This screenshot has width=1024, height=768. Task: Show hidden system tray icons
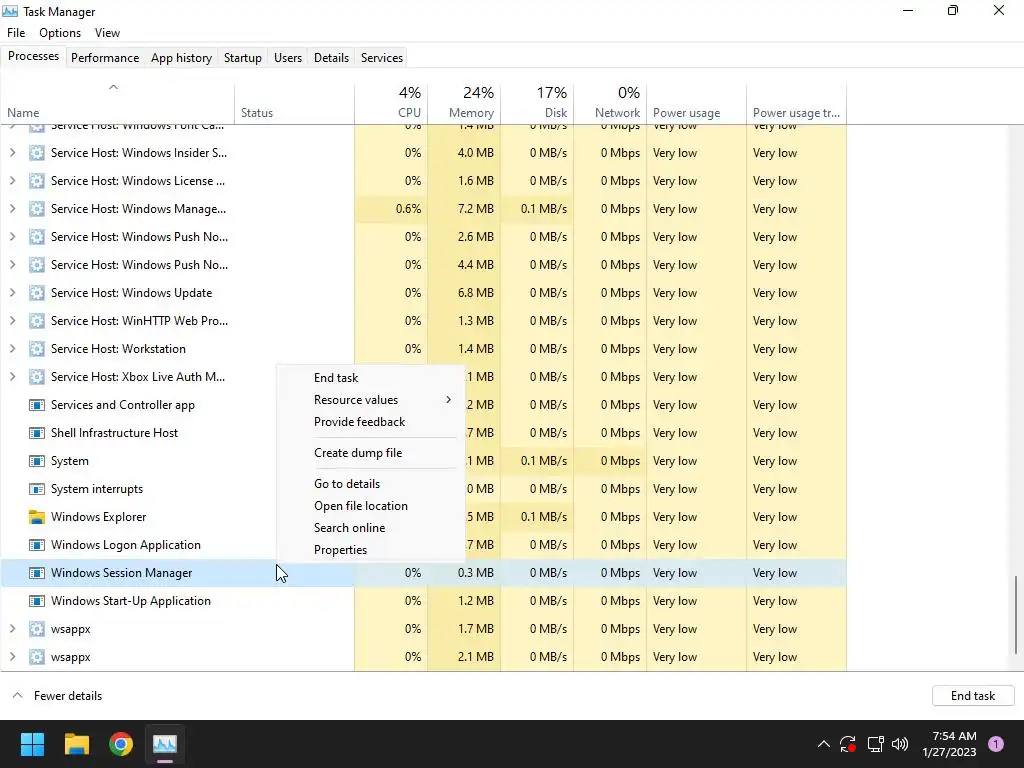(x=824, y=744)
